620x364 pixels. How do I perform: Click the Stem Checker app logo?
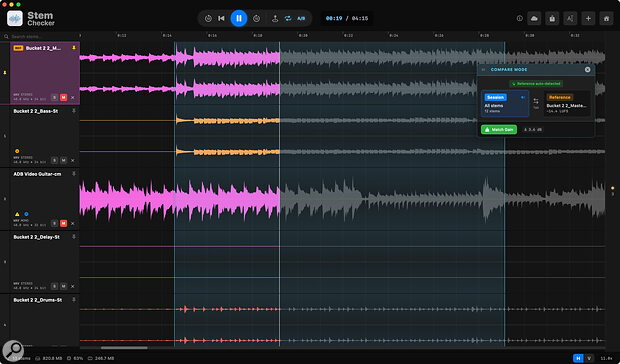pos(15,19)
